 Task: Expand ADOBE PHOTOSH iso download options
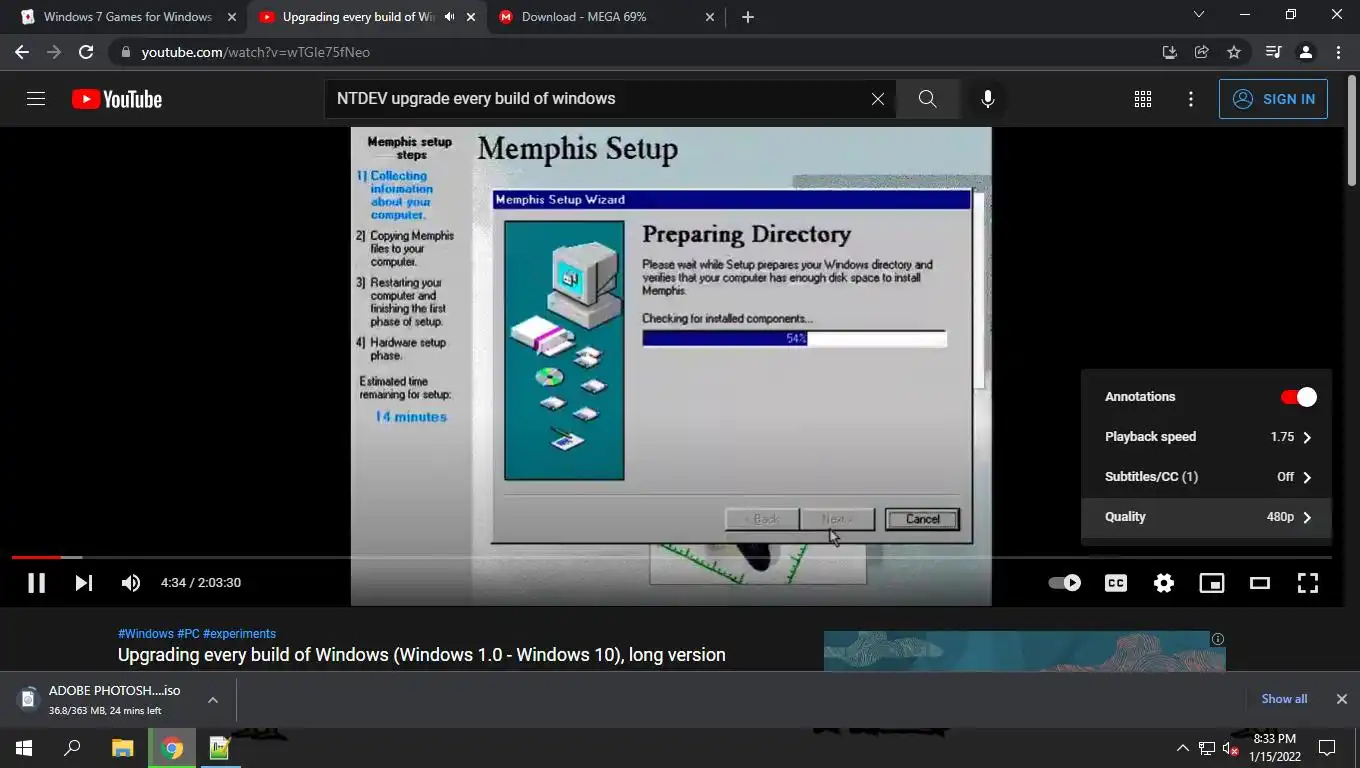click(x=213, y=700)
